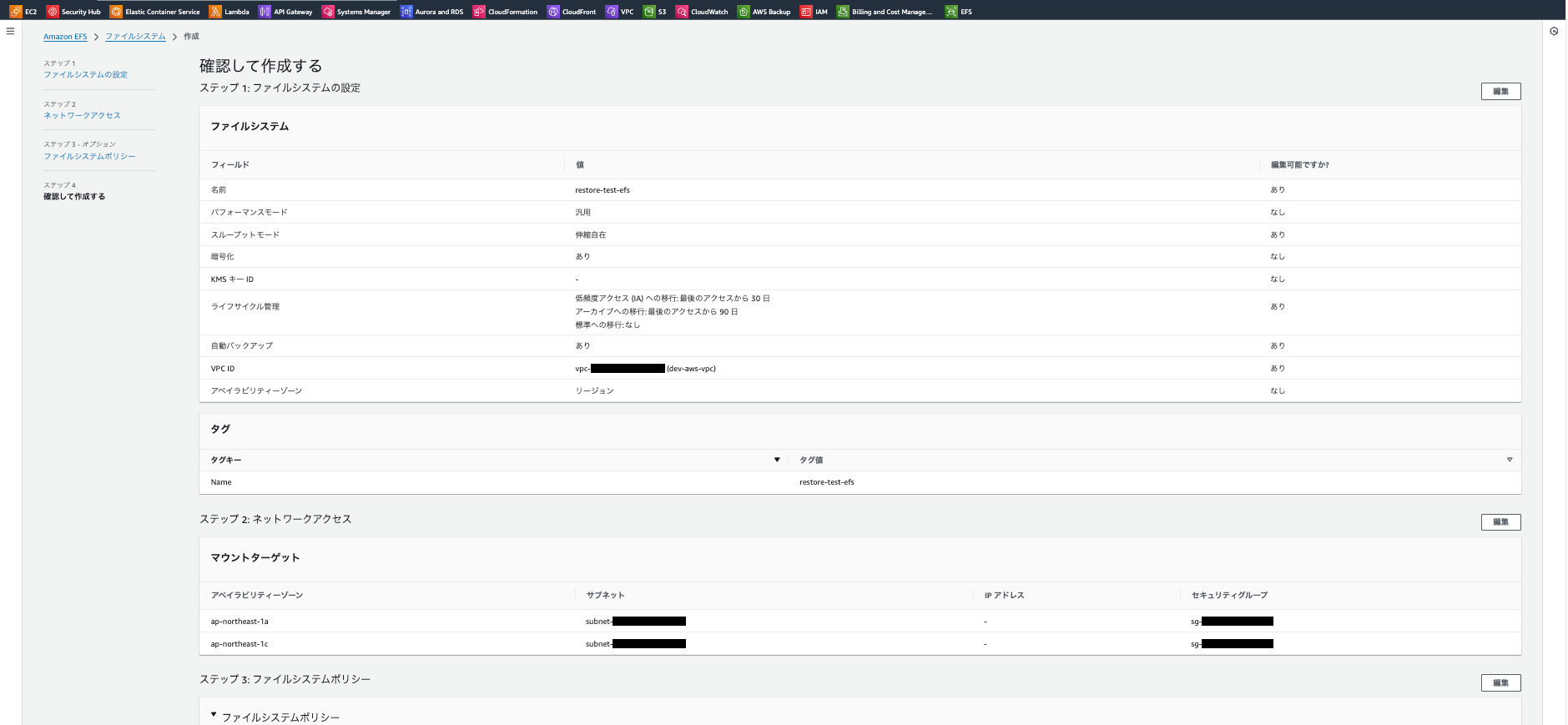Viewport: 1568px width, 725px height.
Task: Sort by タグキー column arrow
Action: coord(777,460)
